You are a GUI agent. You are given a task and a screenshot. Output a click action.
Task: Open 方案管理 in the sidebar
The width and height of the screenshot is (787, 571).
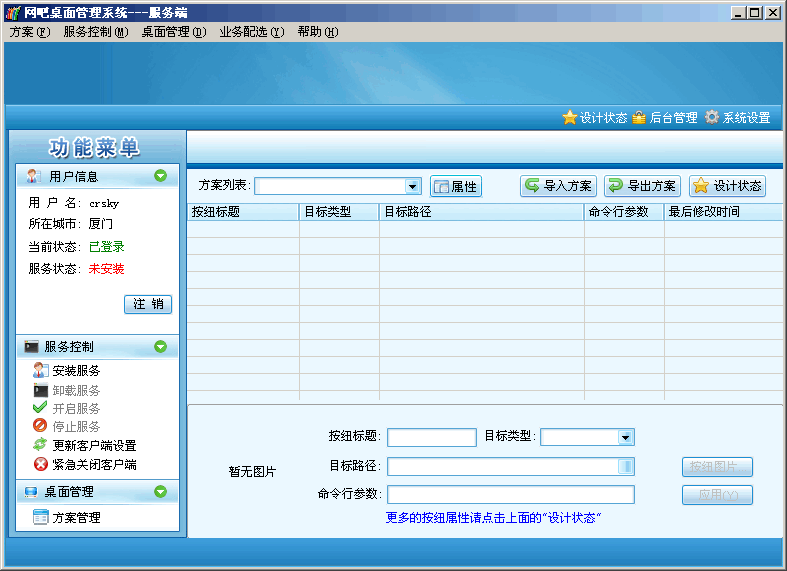(76, 518)
